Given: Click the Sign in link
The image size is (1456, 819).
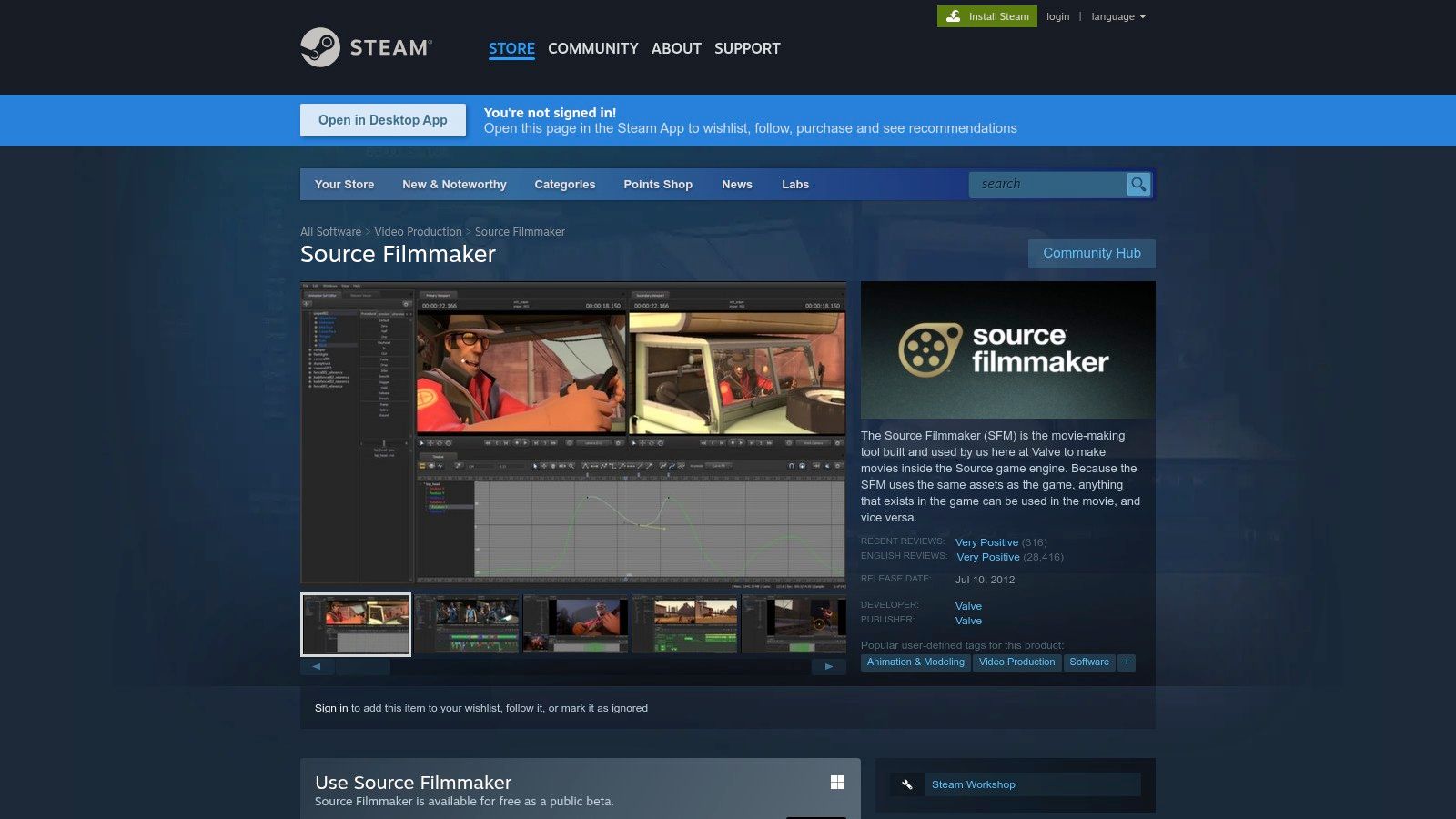Looking at the screenshot, I should [x=331, y=708].
